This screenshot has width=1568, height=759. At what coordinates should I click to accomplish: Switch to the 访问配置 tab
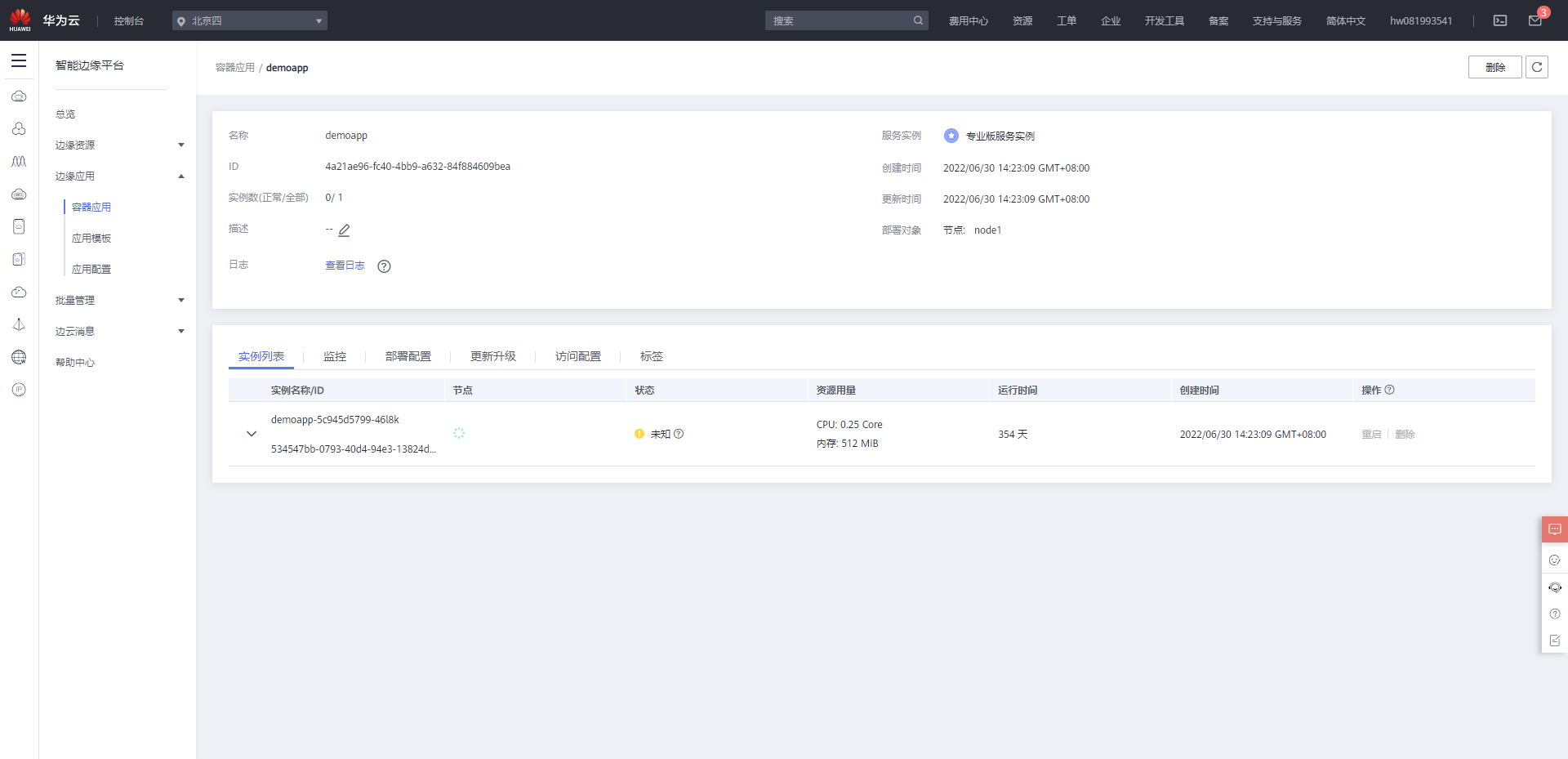point(578,356)
